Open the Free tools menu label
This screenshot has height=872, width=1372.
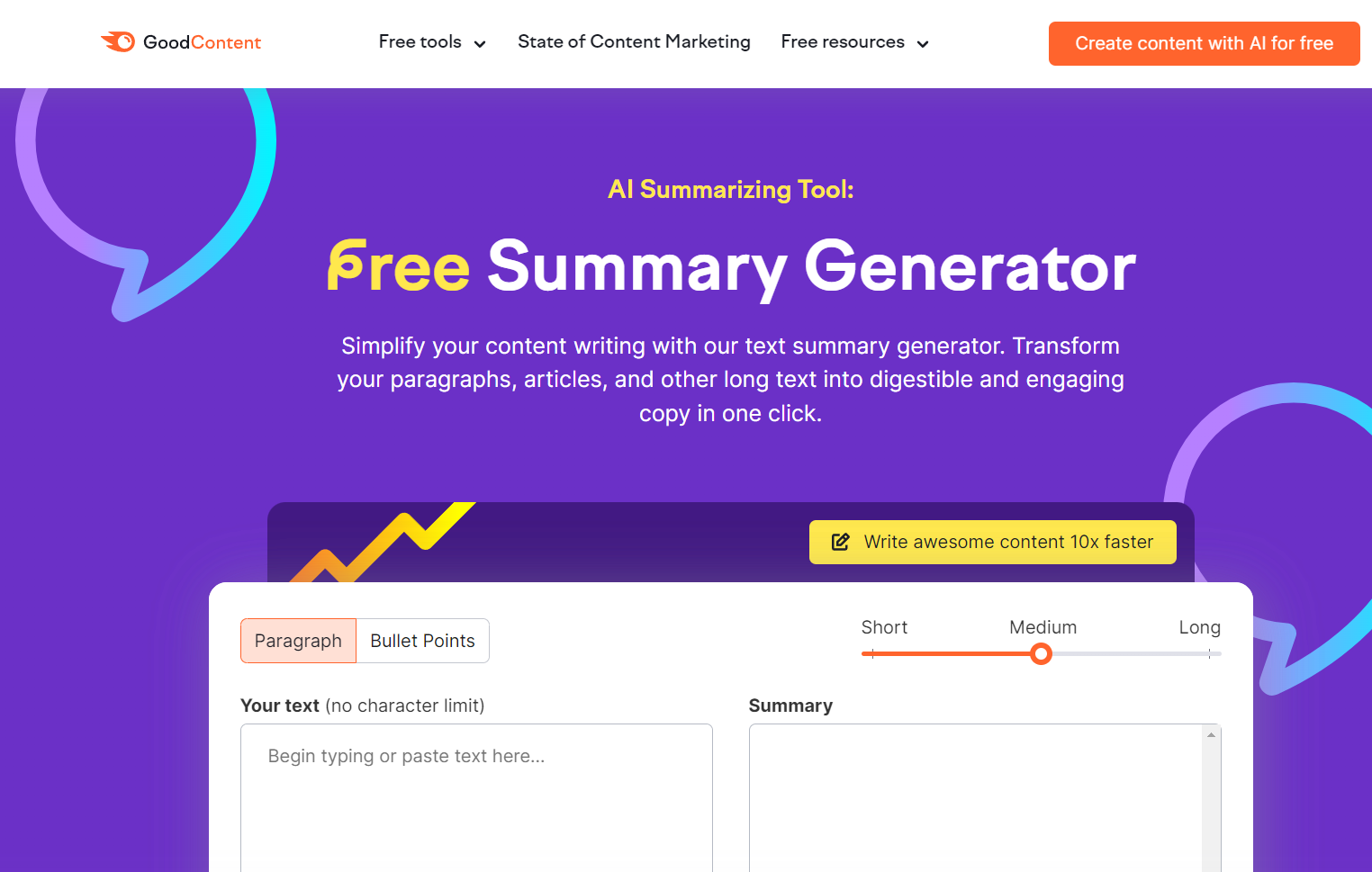click(x=420, y=42)
